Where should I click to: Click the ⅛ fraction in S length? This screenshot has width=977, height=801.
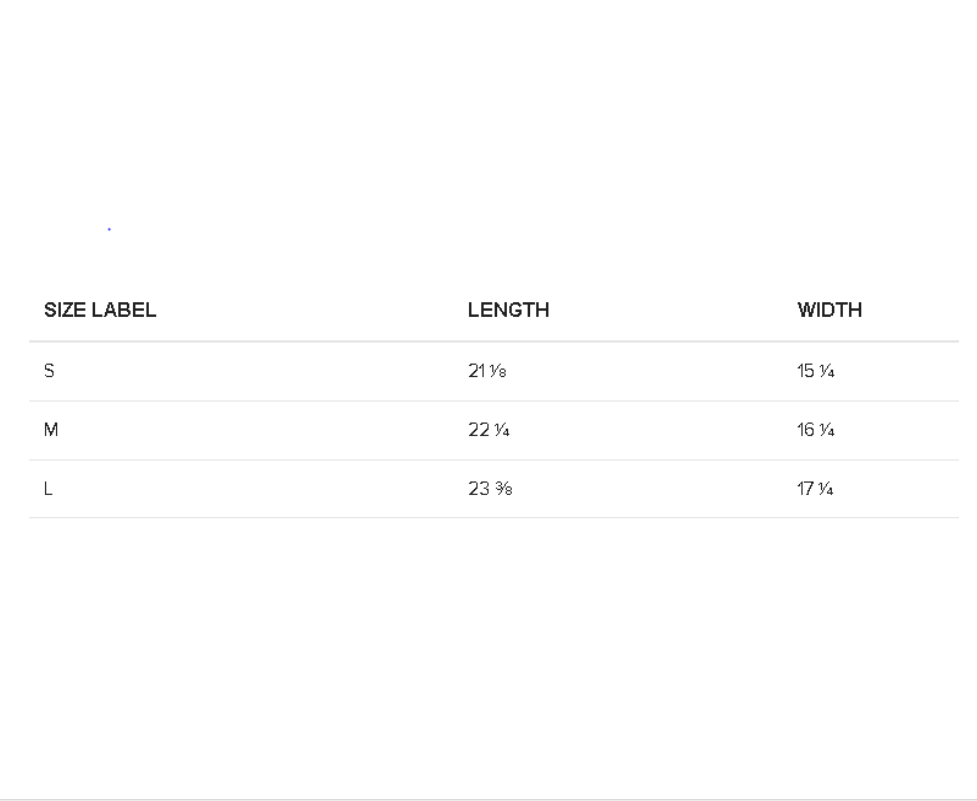tap(498, 371)
